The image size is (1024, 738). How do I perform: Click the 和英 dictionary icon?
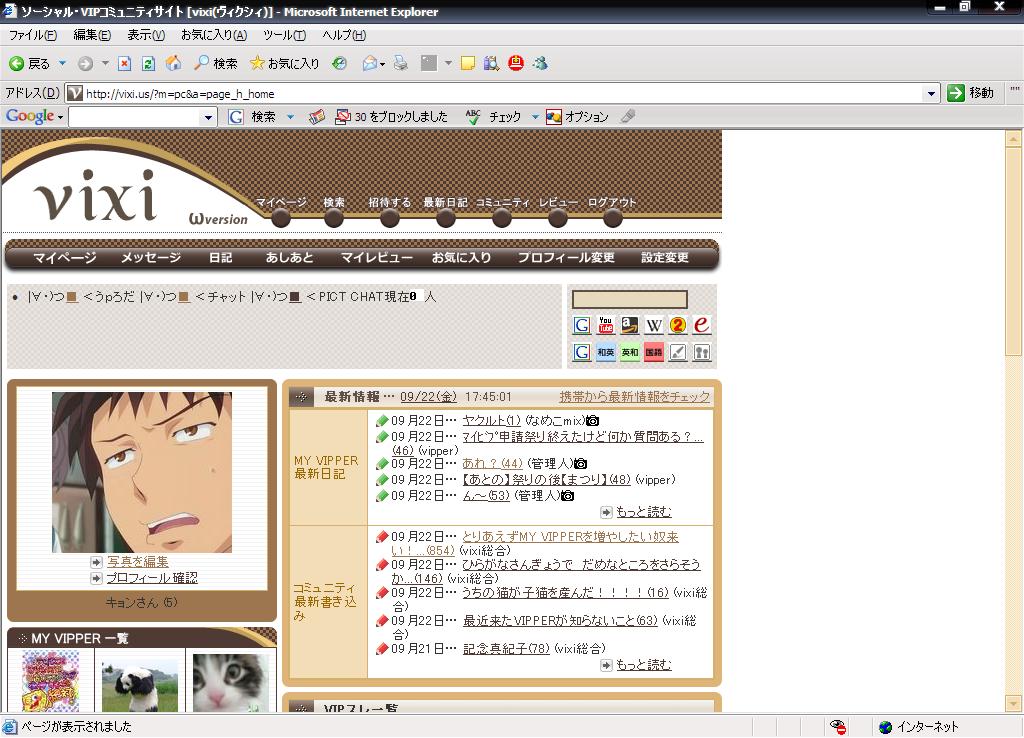(605, 353)
